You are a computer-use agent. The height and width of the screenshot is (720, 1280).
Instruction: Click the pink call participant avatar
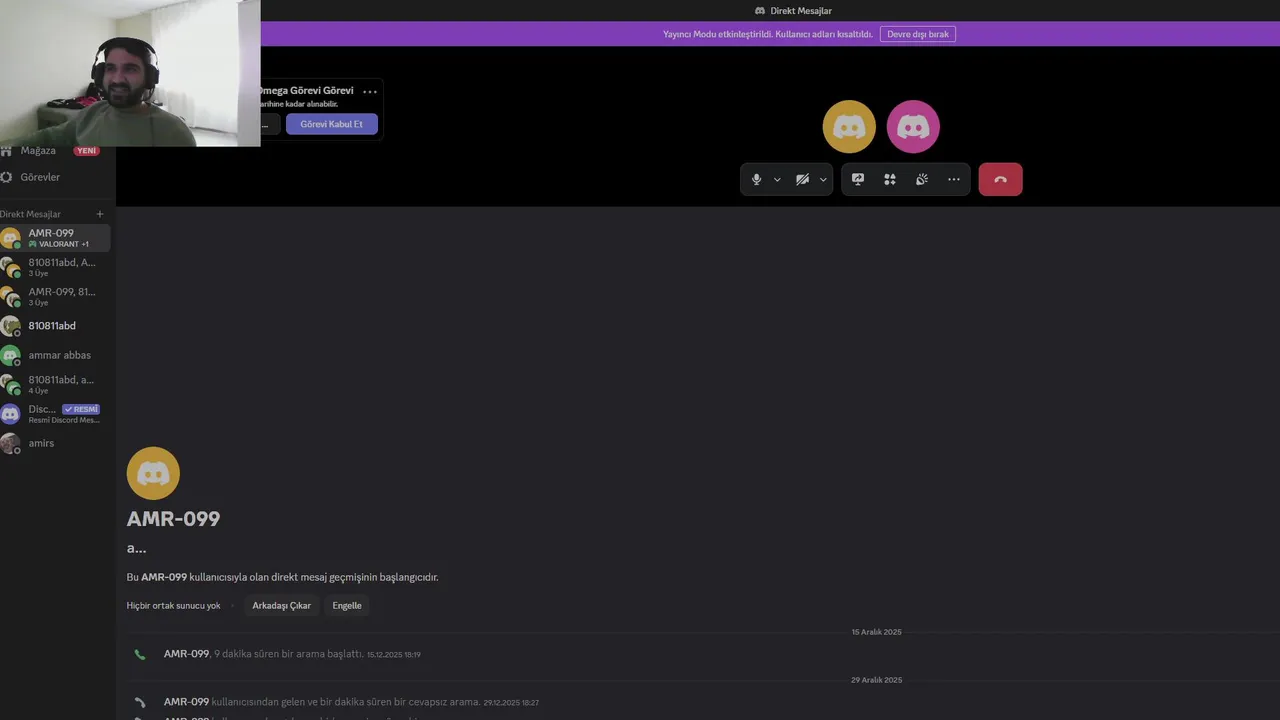pos(913,127)
